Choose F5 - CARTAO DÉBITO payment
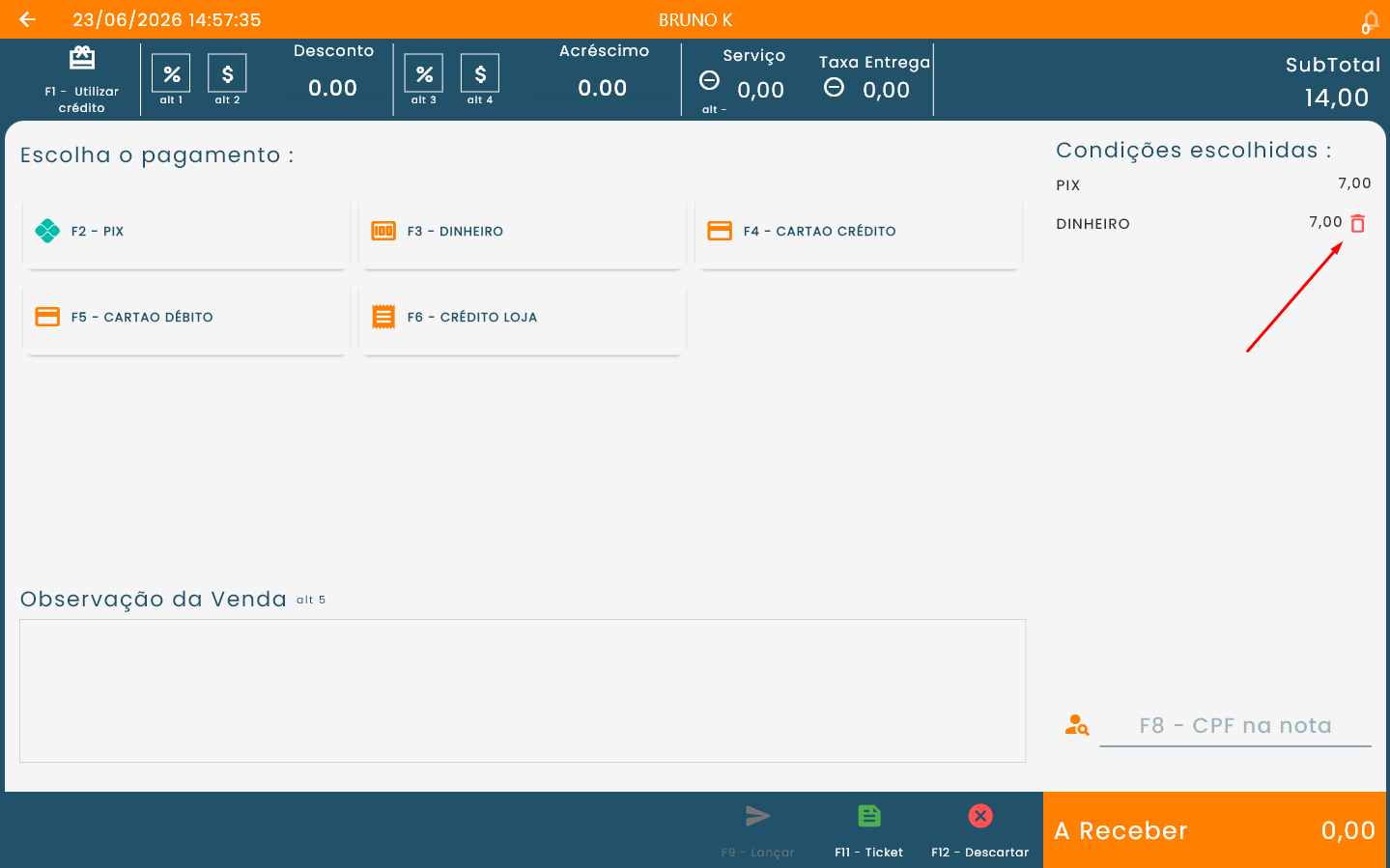 pos(185,318)
